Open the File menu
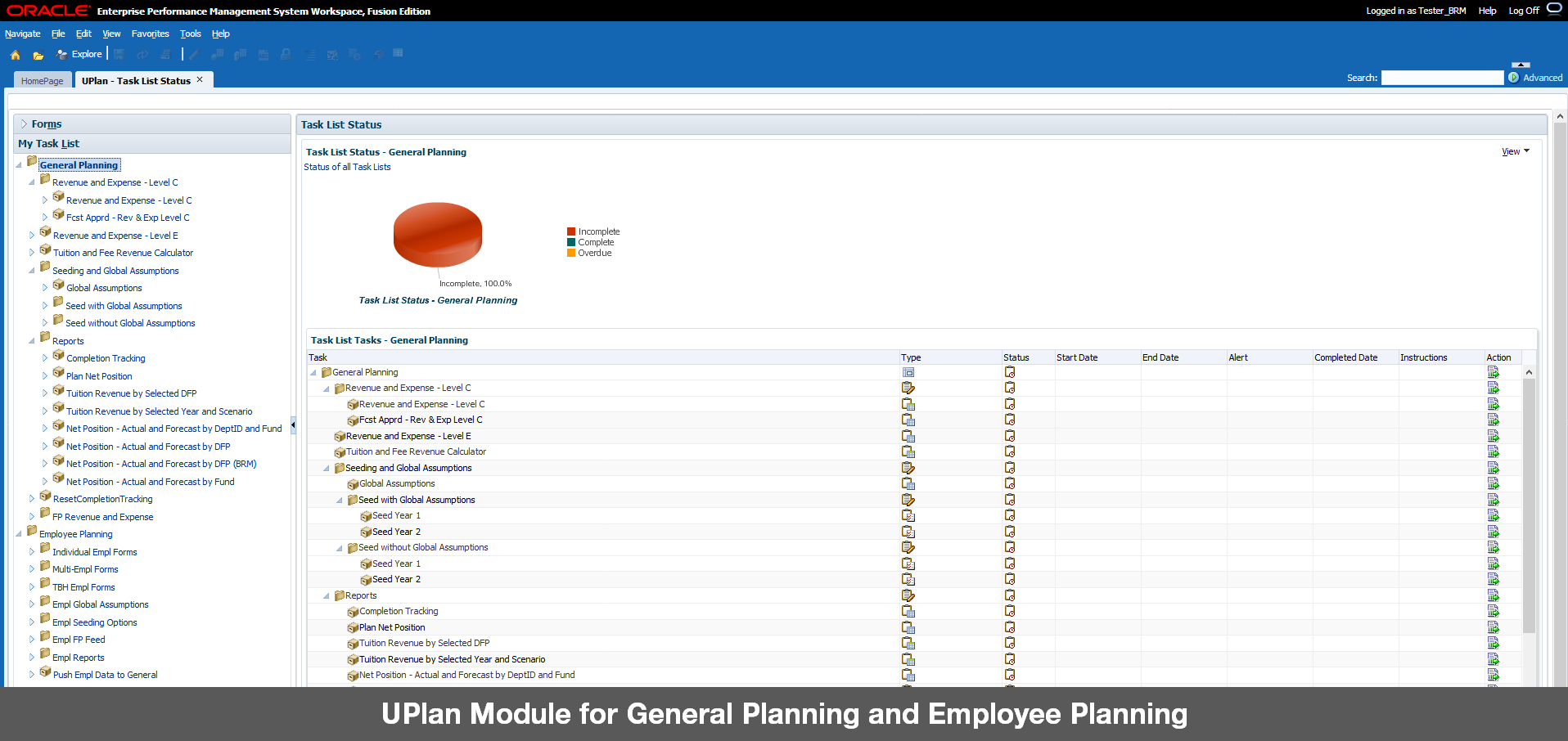The image size is (1568, 741). (x=58, y=34)
